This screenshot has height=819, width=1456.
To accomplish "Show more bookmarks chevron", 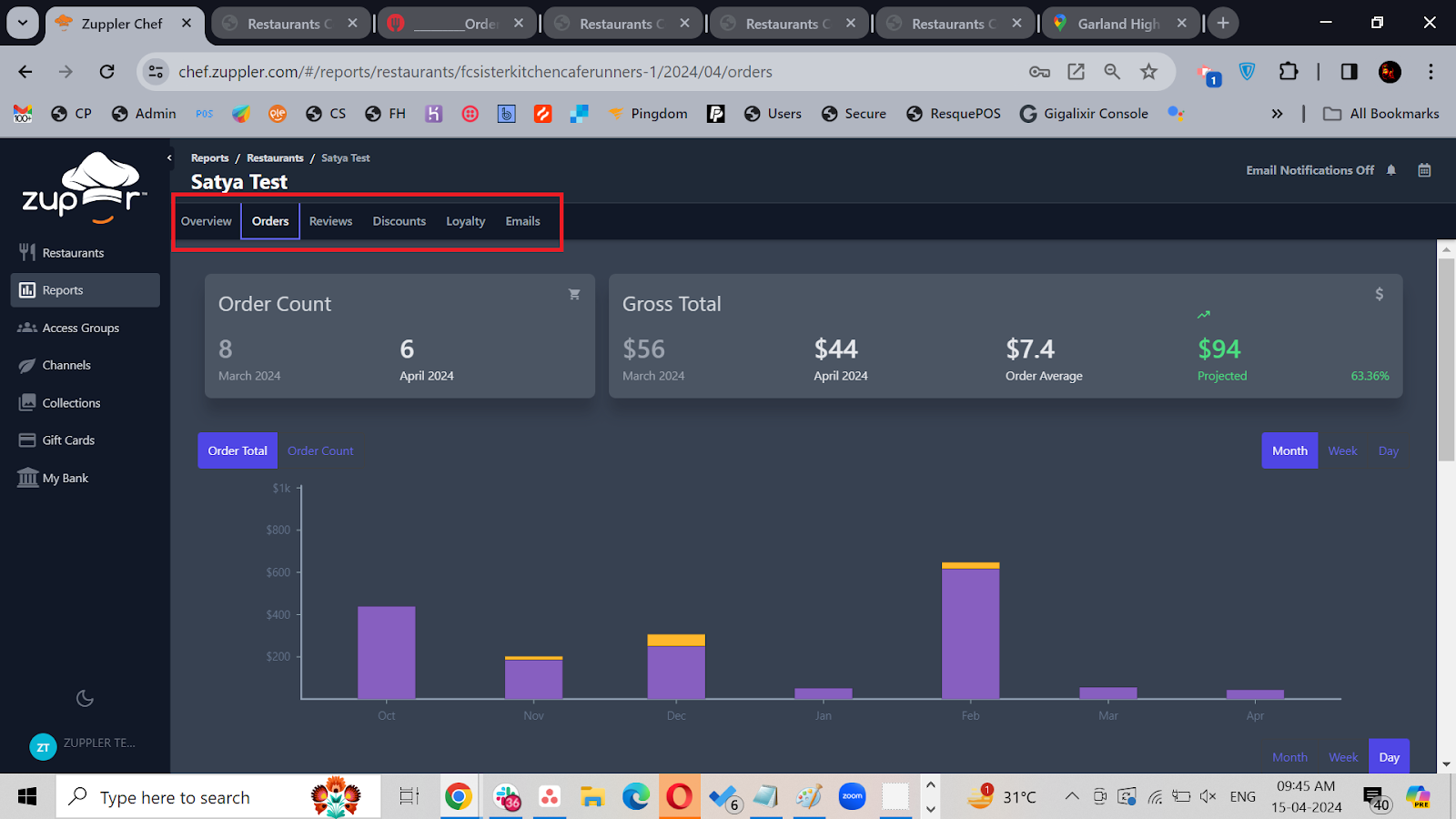I will click(x=1277, y=114).
